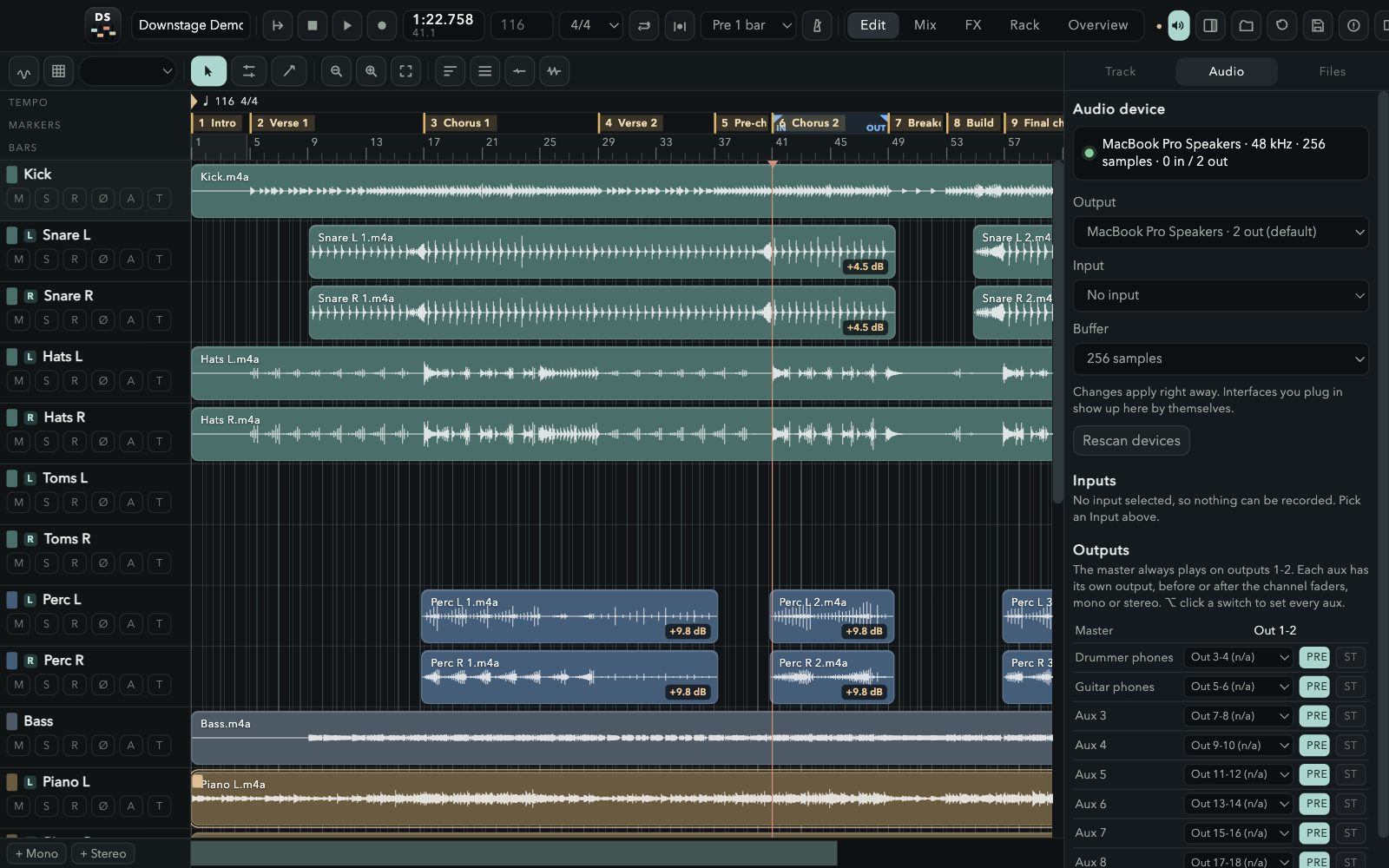Viewport: 1389px width, 868px height.
Task: Switch to the FX view tab
Action: (973, 25)
